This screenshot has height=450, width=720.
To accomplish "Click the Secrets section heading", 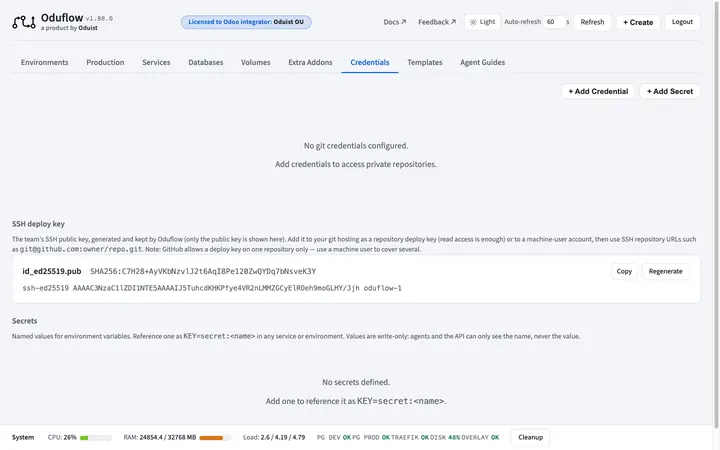I will 24,321.
